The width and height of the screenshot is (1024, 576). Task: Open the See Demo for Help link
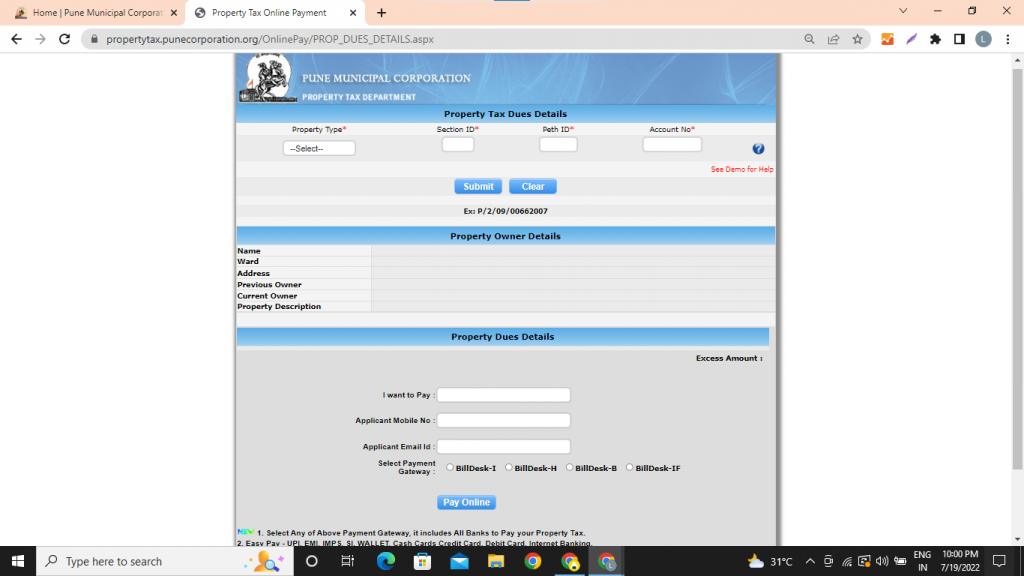[x=742, y=169]
